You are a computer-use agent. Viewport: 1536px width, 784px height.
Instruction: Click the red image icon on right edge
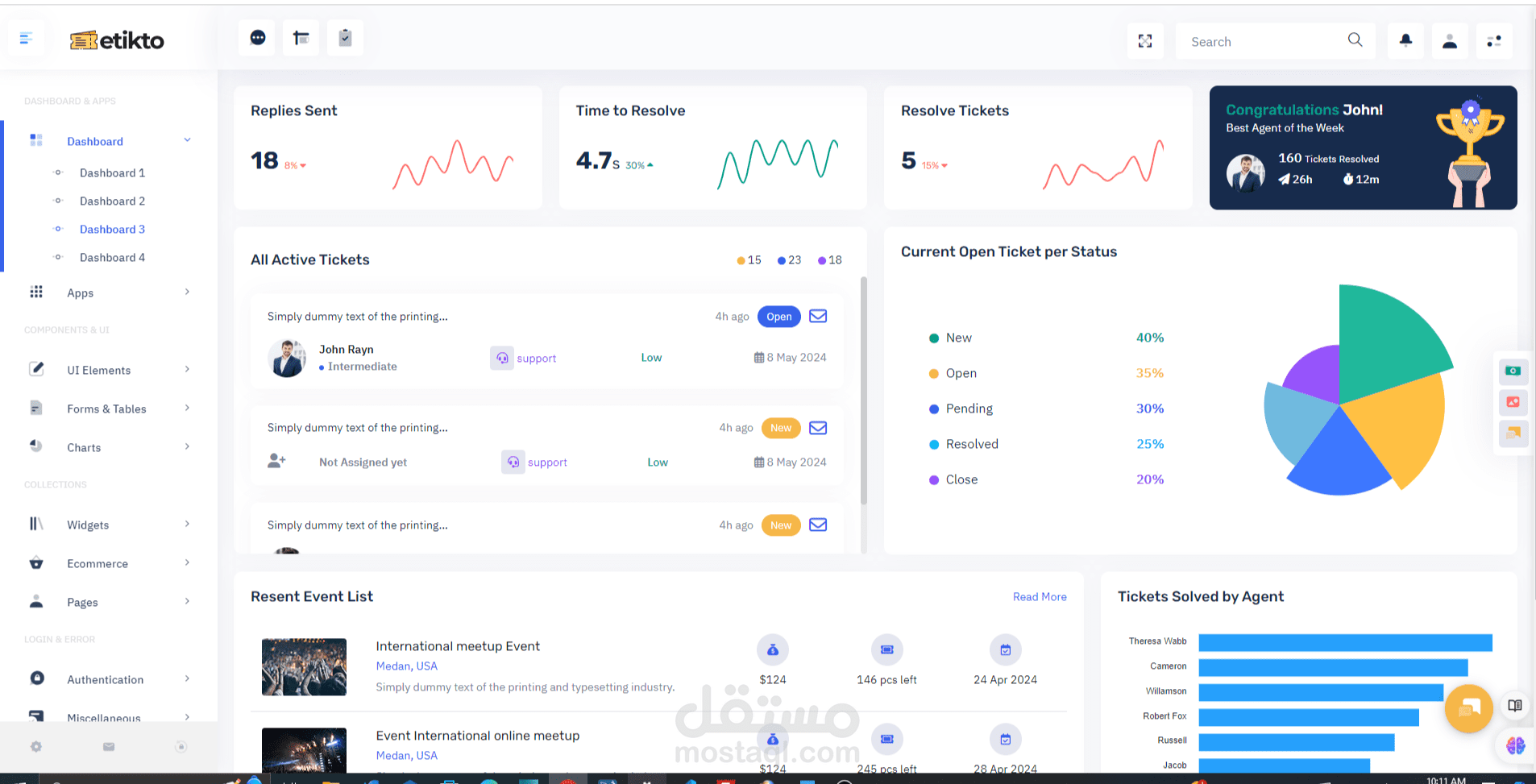(x=1513, y=402)
